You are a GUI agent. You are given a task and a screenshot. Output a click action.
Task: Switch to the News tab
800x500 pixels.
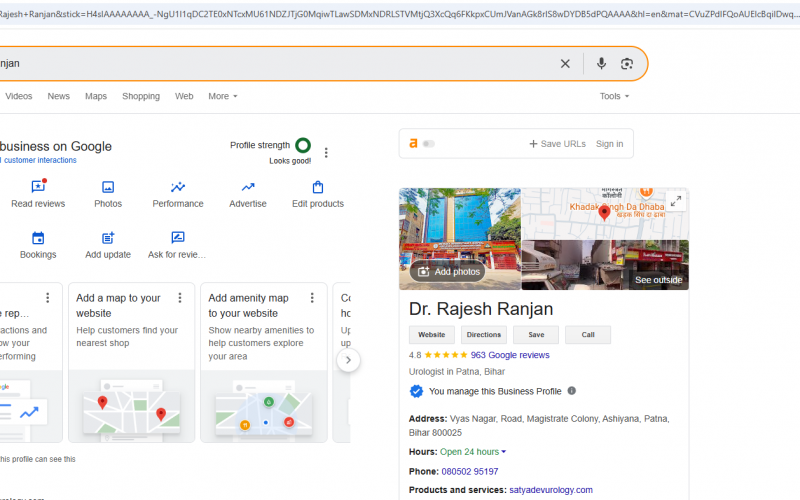[x=59, y=96]
